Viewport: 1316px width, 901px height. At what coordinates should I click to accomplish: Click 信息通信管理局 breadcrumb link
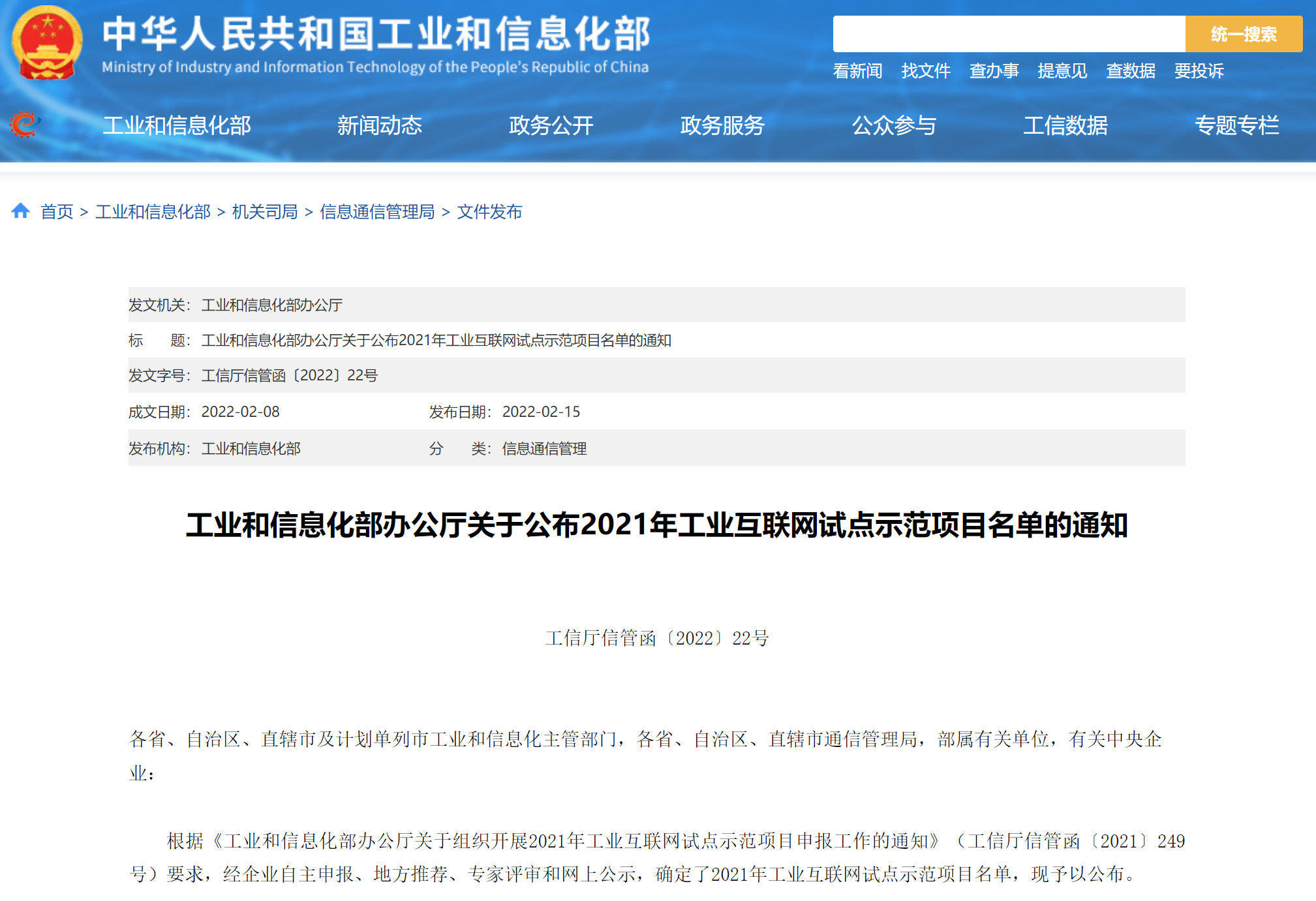377,211
